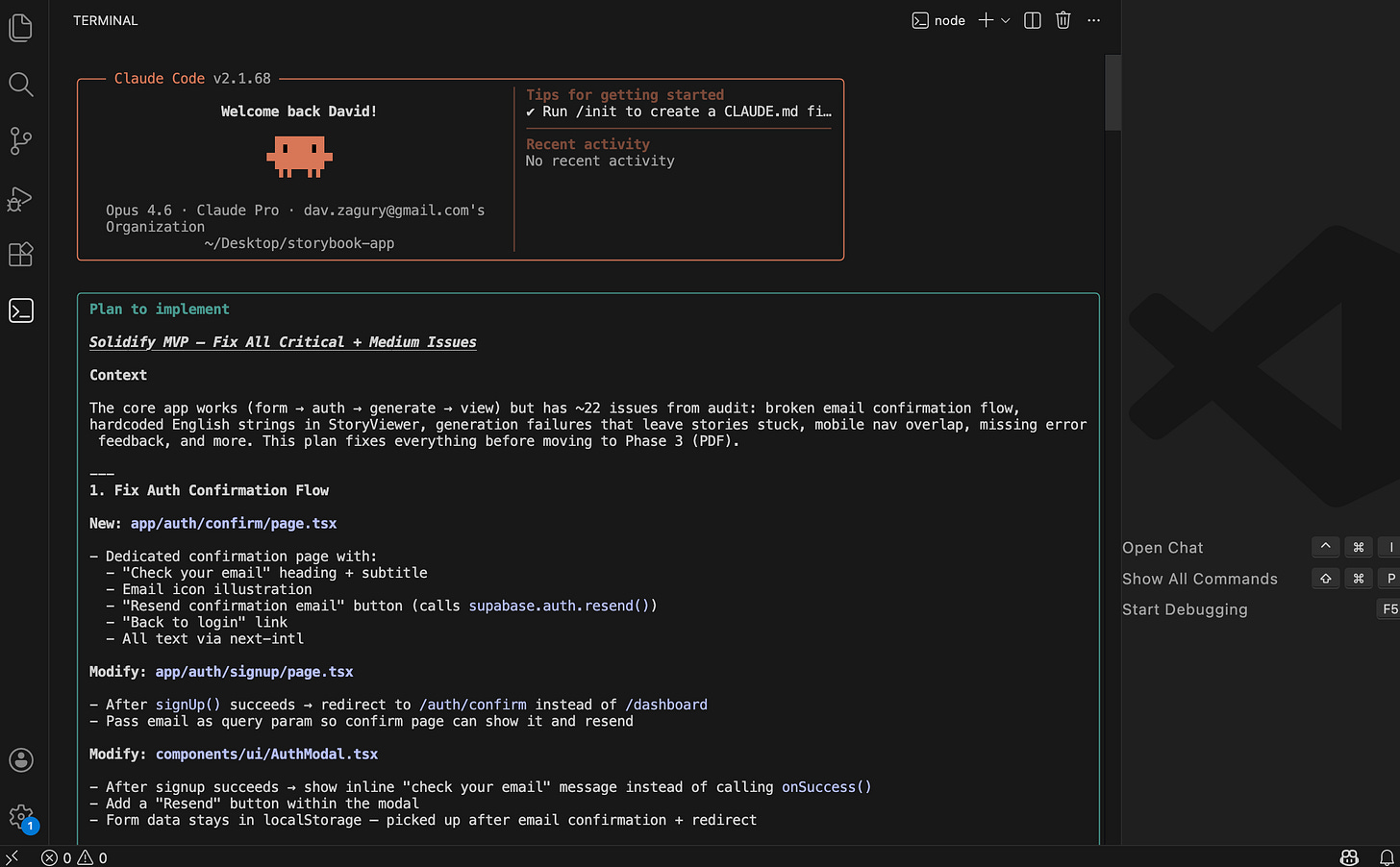The image size is (1400, 867).
Task: Click the /auth/confirm path text
Action: tap(473, 705)
